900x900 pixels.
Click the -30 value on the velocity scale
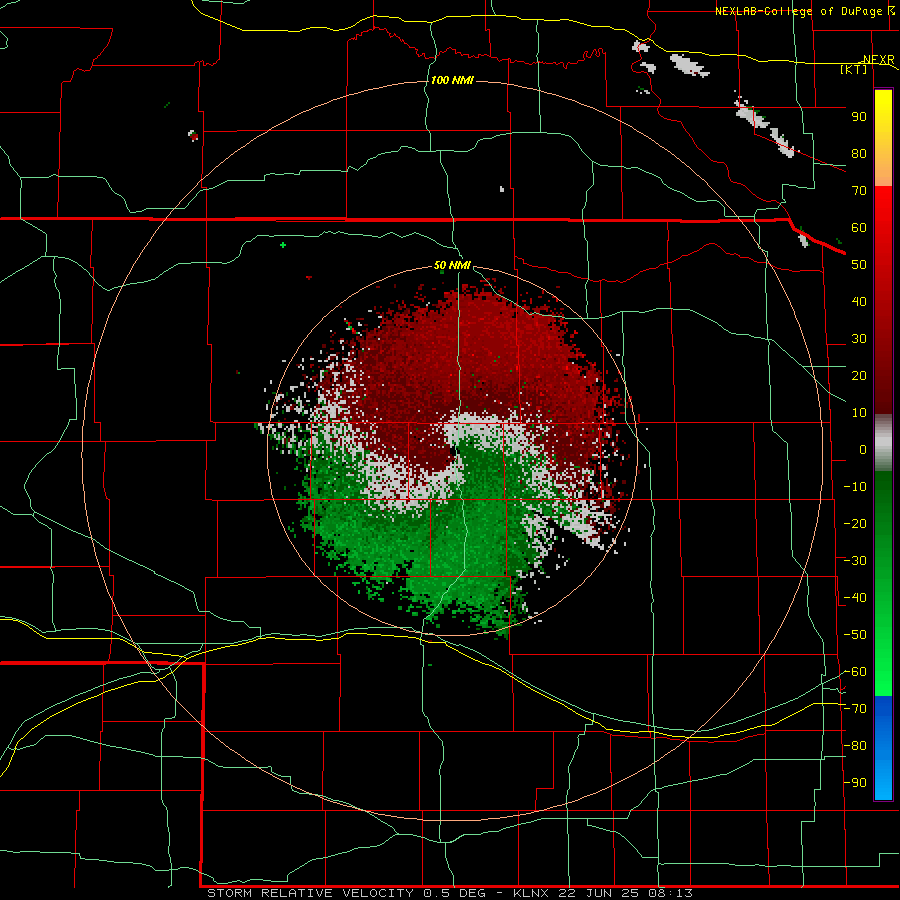pyautogui.click(x=855, y=561)
